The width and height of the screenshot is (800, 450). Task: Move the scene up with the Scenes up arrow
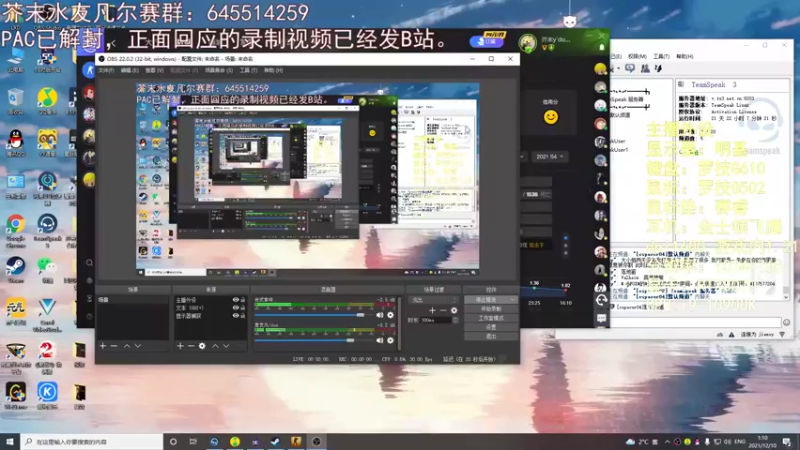coord(127,346)
